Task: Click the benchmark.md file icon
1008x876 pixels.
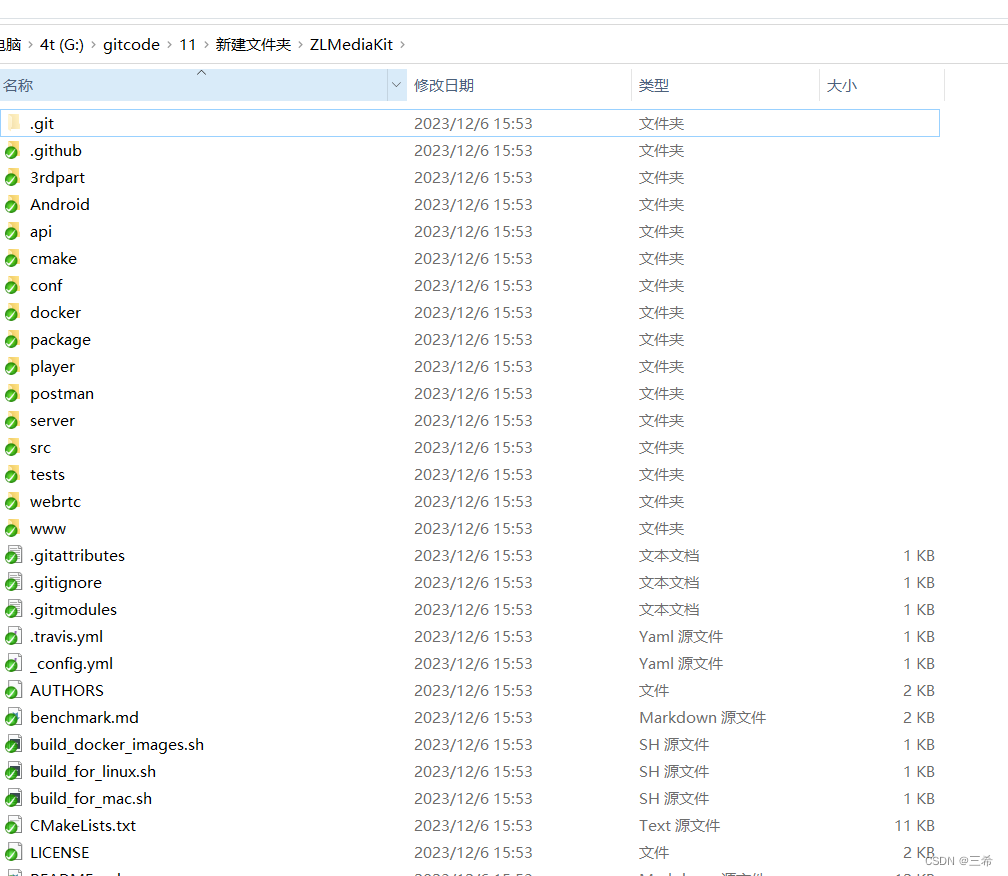Action: coord(14,717)
